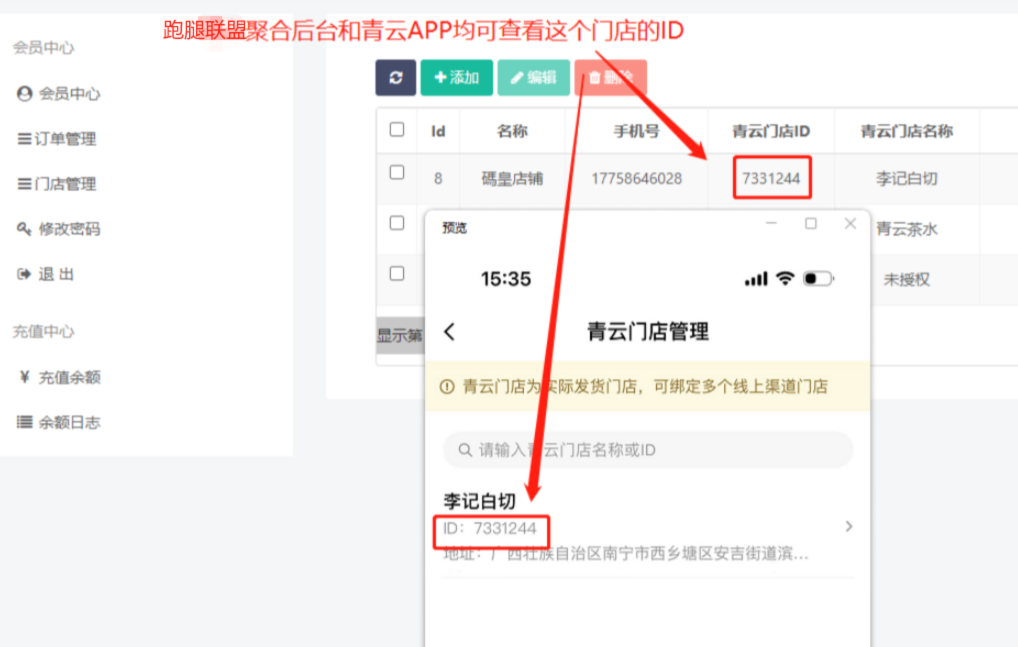Click the 退出 logout icon
This screenshot has width=1018, height=647.
(x=24, y=274)
